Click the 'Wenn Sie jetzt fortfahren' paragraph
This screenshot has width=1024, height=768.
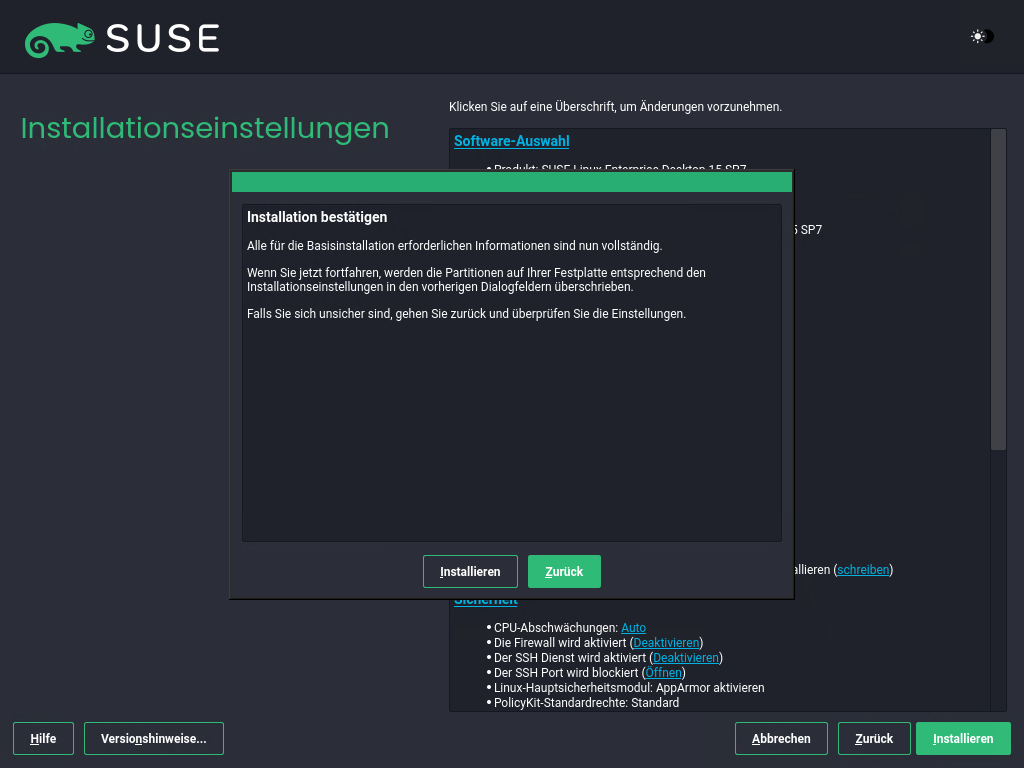[x=476, y=280]
